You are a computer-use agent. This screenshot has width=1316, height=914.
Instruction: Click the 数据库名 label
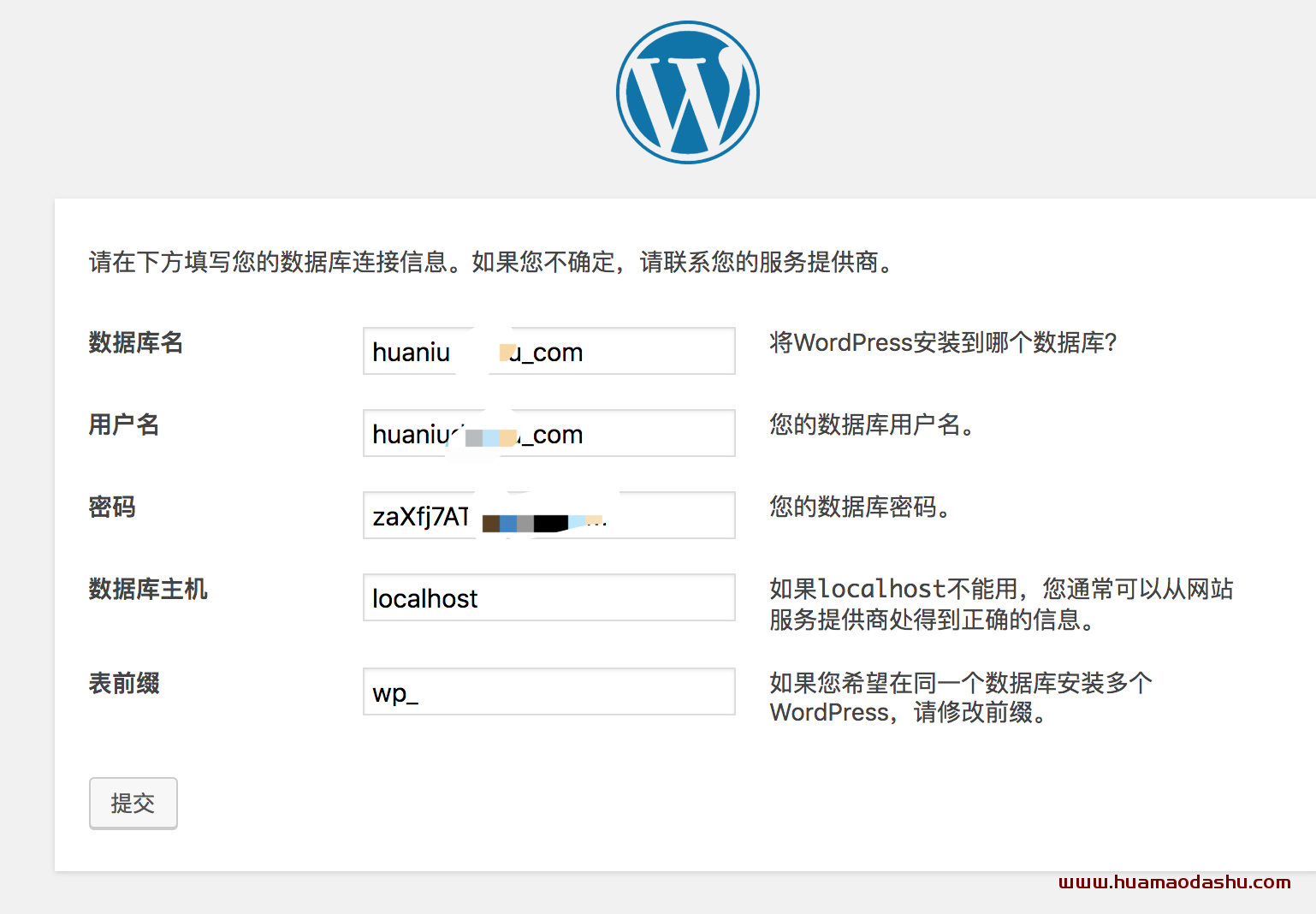(x=136, y=342)
